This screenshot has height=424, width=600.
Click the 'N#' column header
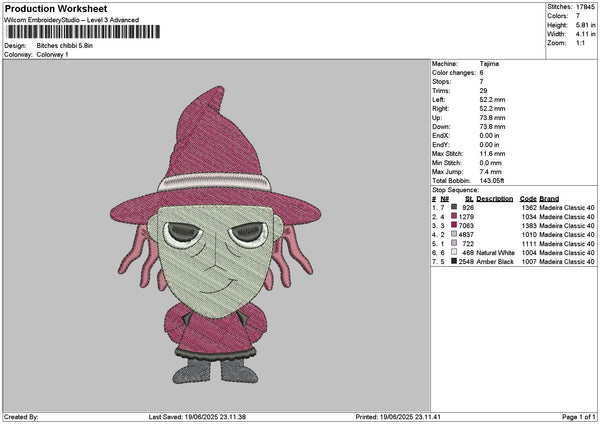[x=444, y=199]
